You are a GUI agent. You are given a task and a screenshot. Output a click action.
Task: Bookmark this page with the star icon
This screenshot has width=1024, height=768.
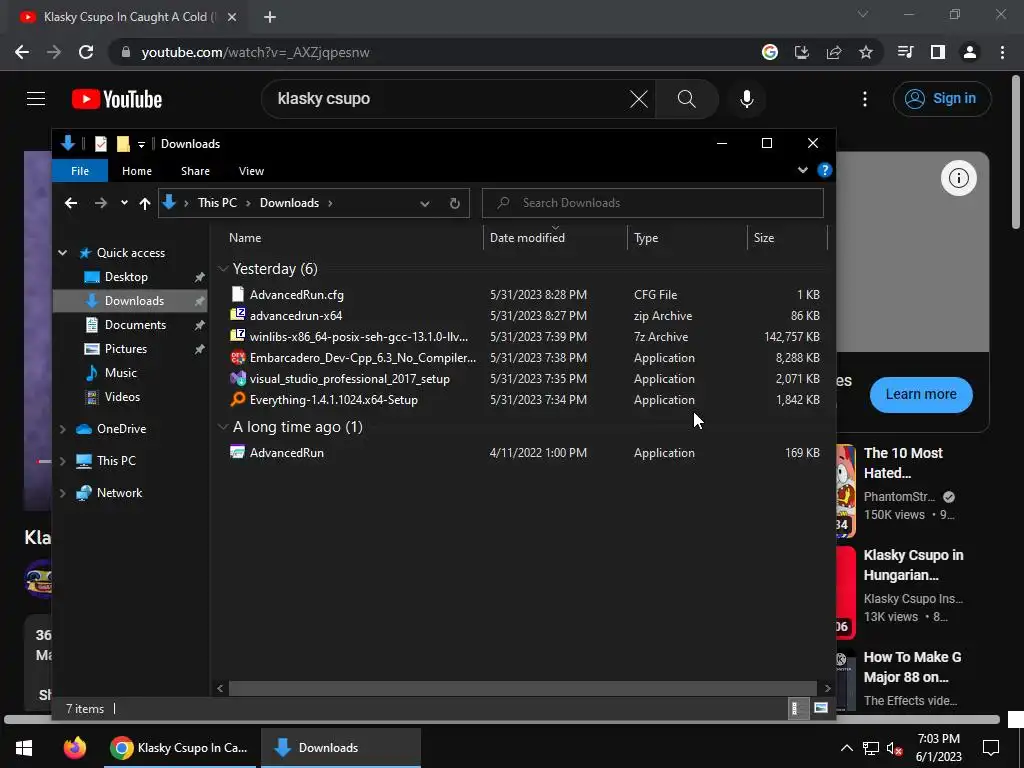[866, 52]
